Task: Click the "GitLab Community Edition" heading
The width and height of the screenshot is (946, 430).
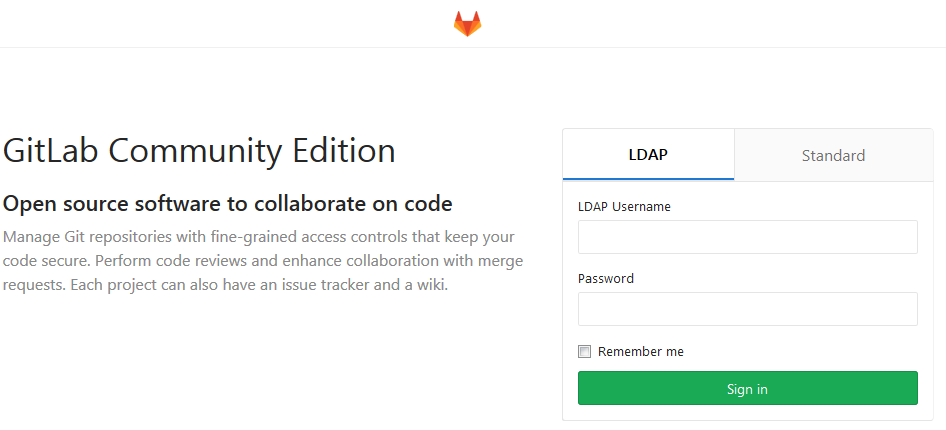Action: [200, 151]
